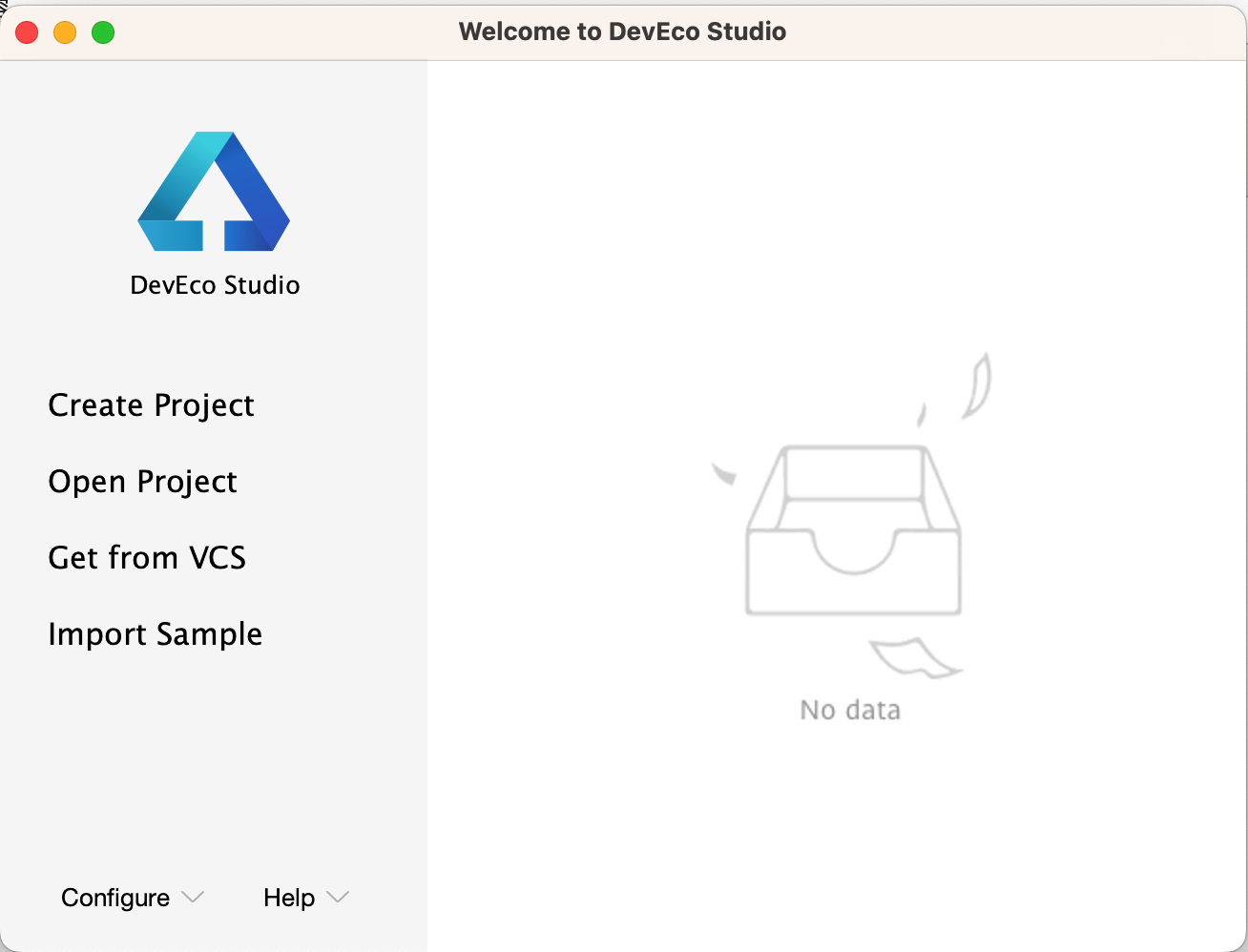Click the empty inbox No data illustration
Viewport: 1248px width, 952px height.
click(x=851, y=516)
